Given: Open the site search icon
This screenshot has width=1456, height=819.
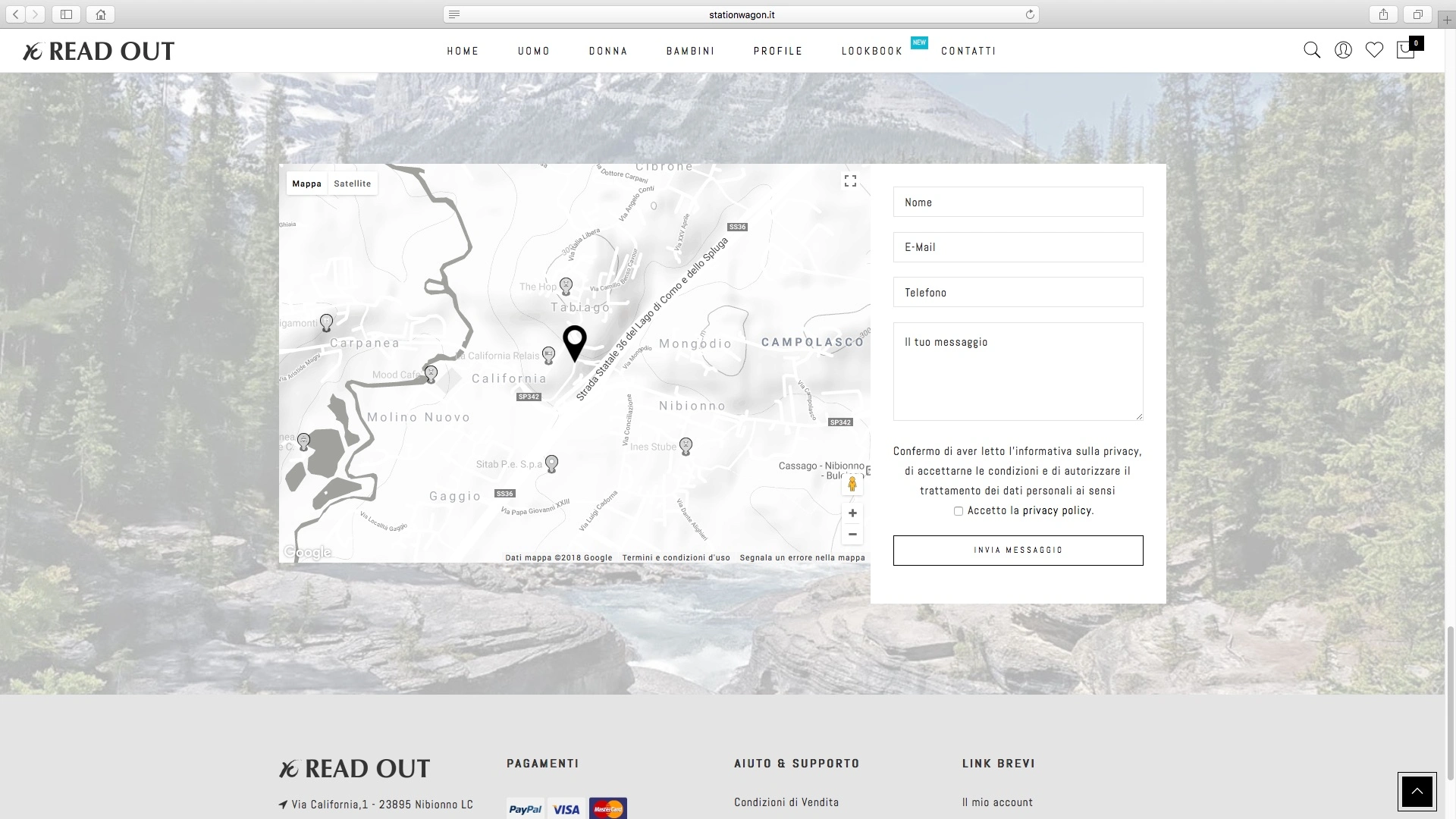Looking at the screenshot, I should click(1312, 50).
